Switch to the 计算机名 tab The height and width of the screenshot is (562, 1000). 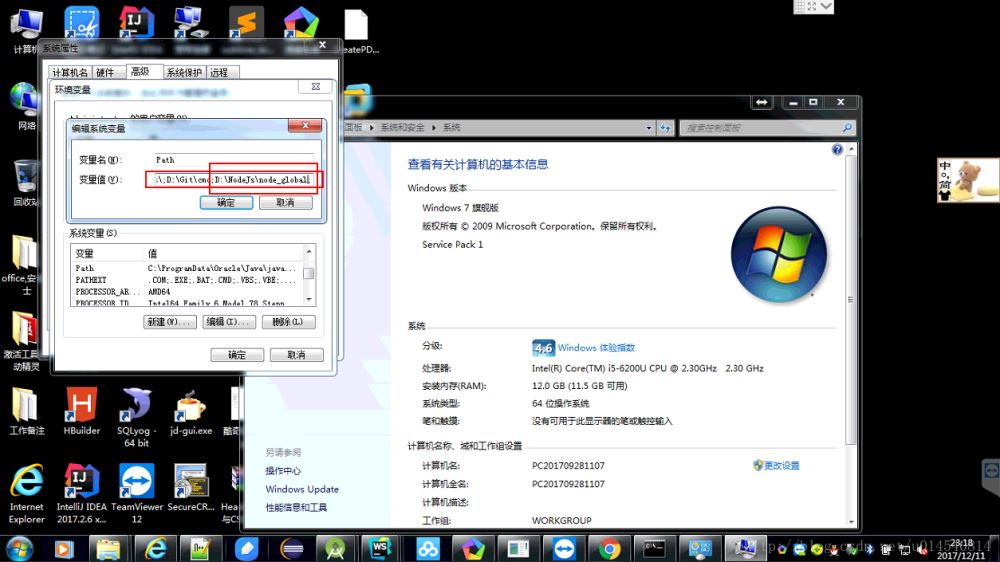pos(70,72)
